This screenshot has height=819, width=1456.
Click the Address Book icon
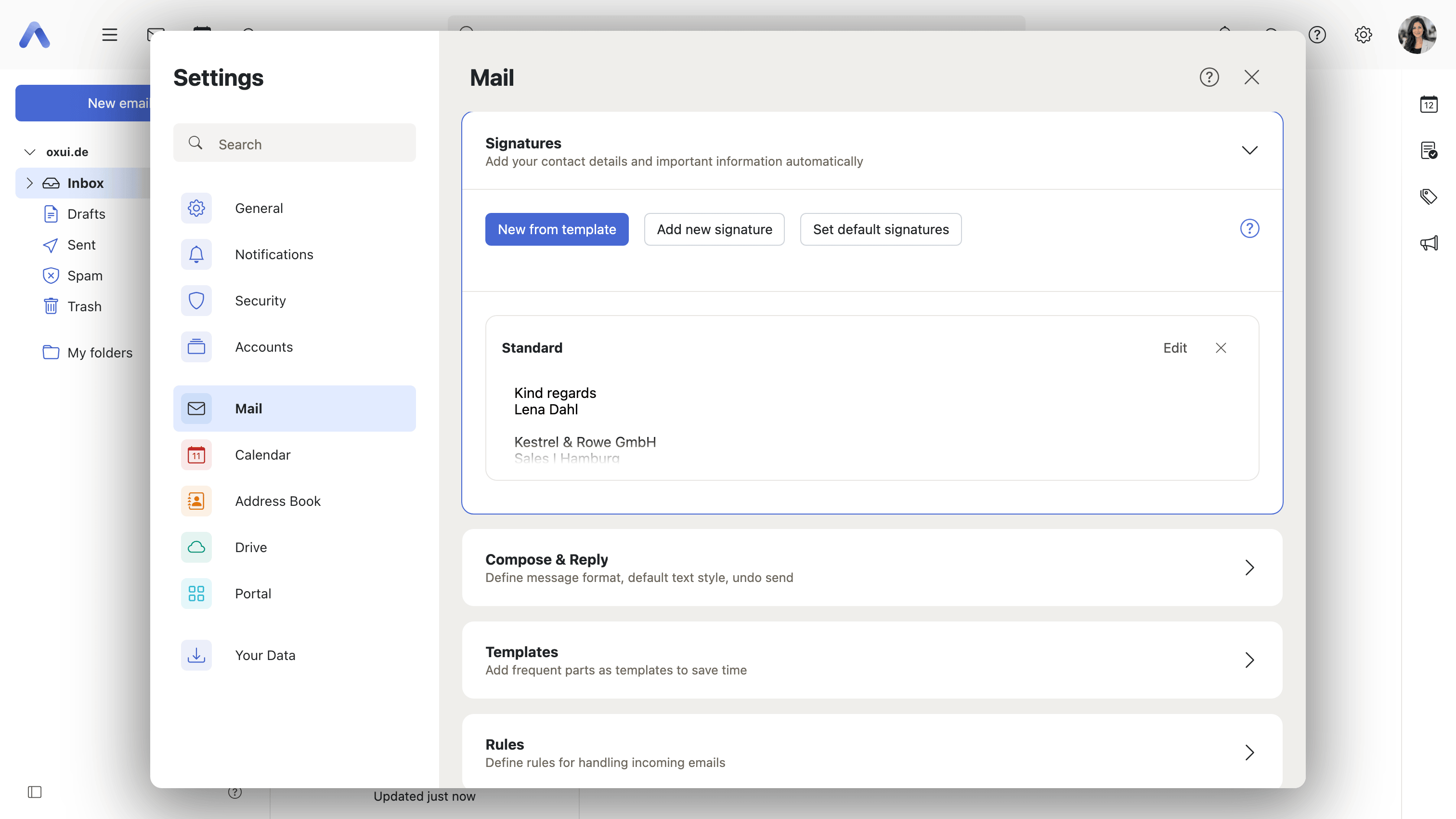[x=196, y=501]
